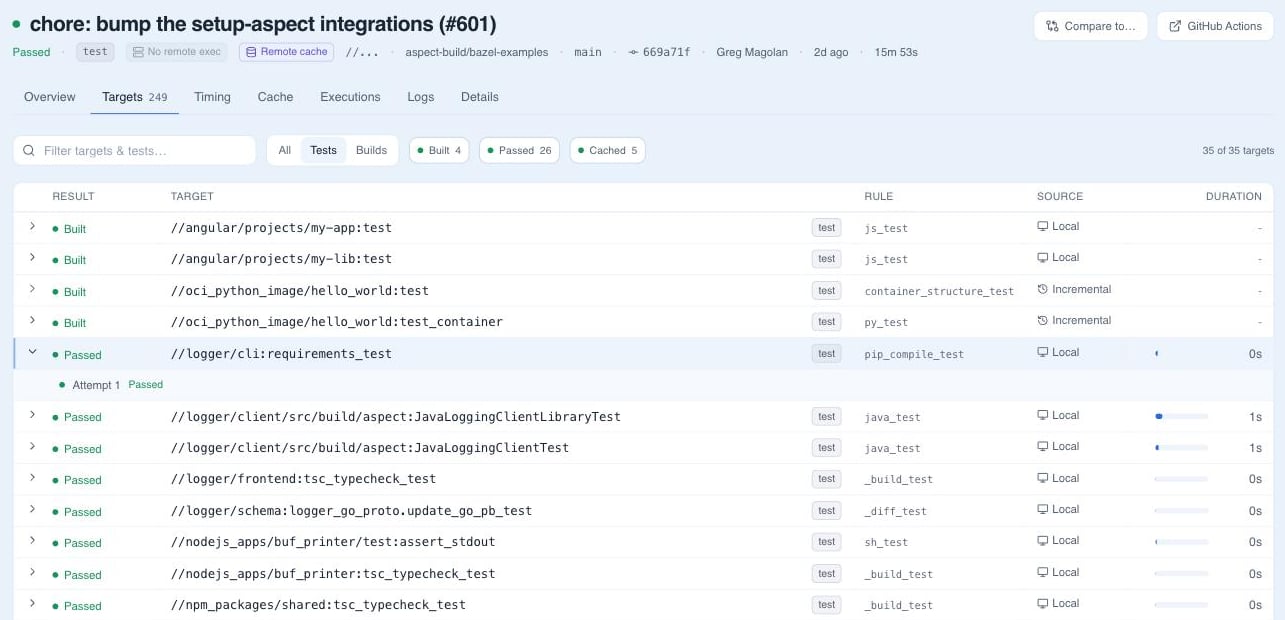The image size is (1285, 620).
Task: Expand the hello_world:test row chevron
Action: pyautogui.click(x=32, y=290)
